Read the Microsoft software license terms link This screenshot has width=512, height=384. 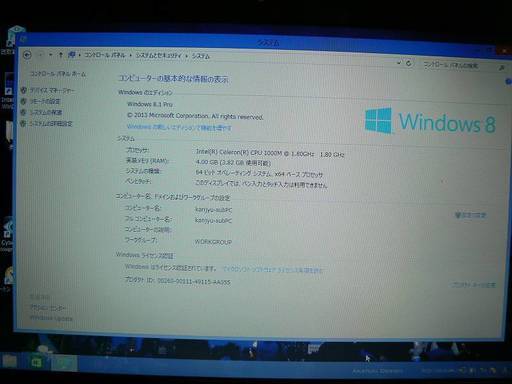272,269
